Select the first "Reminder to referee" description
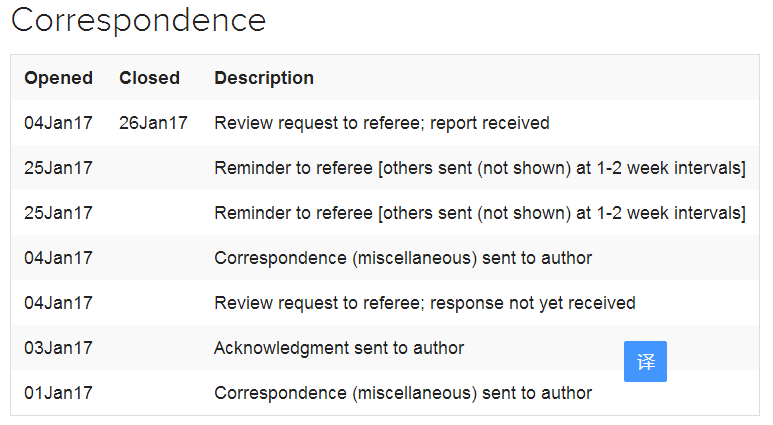 tap(479, 168)
